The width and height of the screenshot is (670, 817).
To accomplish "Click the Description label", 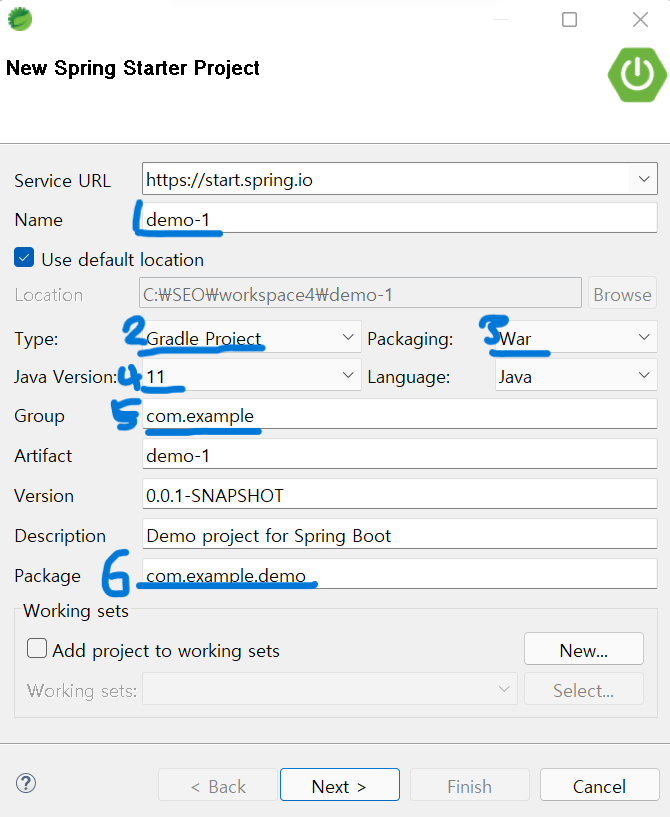I will click(60, 536).
